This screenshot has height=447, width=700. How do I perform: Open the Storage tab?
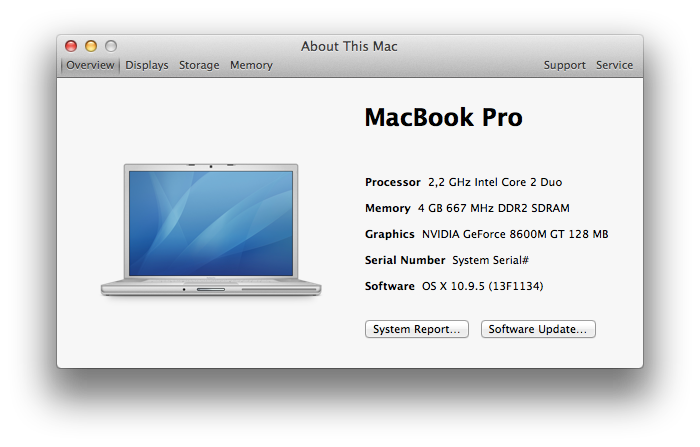tap(199, 65)
